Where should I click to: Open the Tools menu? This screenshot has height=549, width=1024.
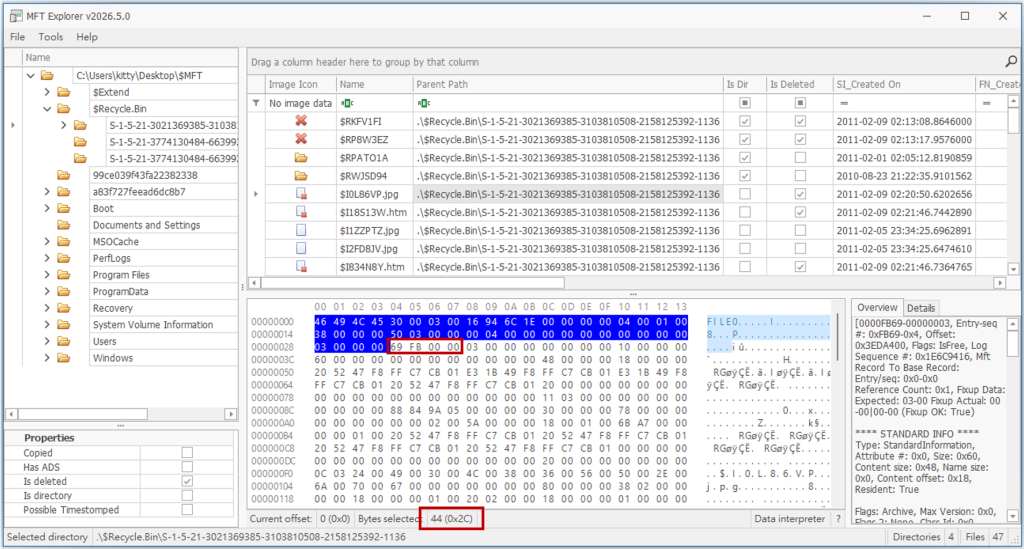pos(50,37)
